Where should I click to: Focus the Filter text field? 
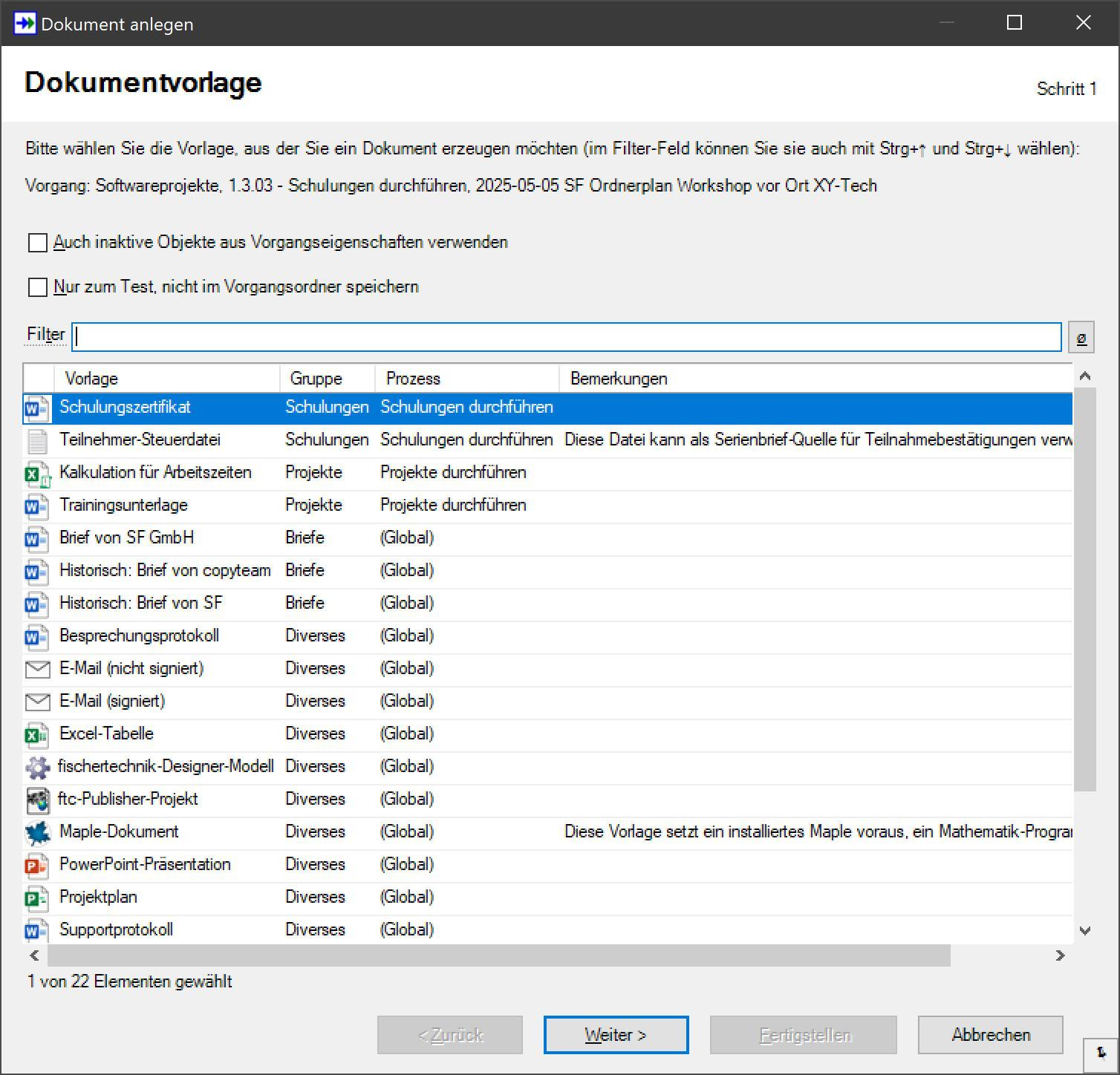(x=566, y=337)
